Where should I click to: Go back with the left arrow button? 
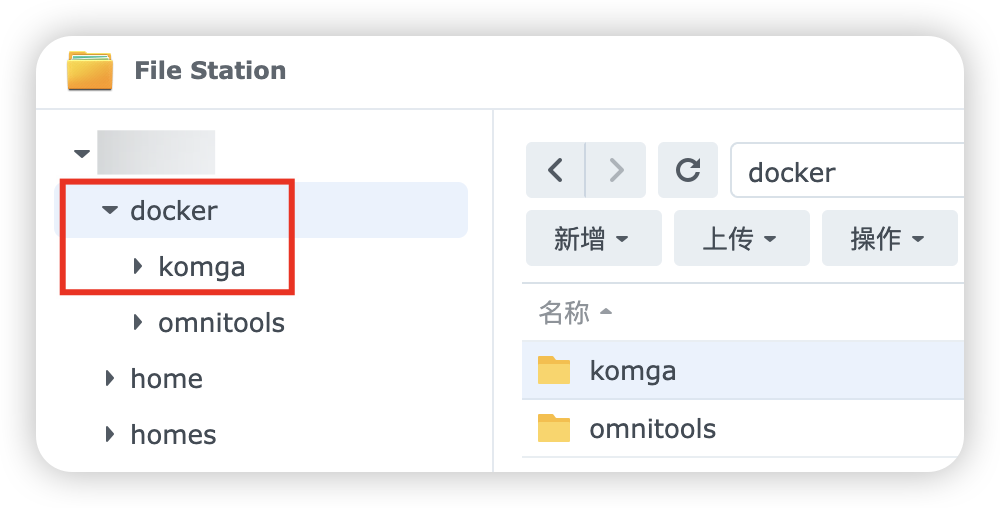[555, 171]
